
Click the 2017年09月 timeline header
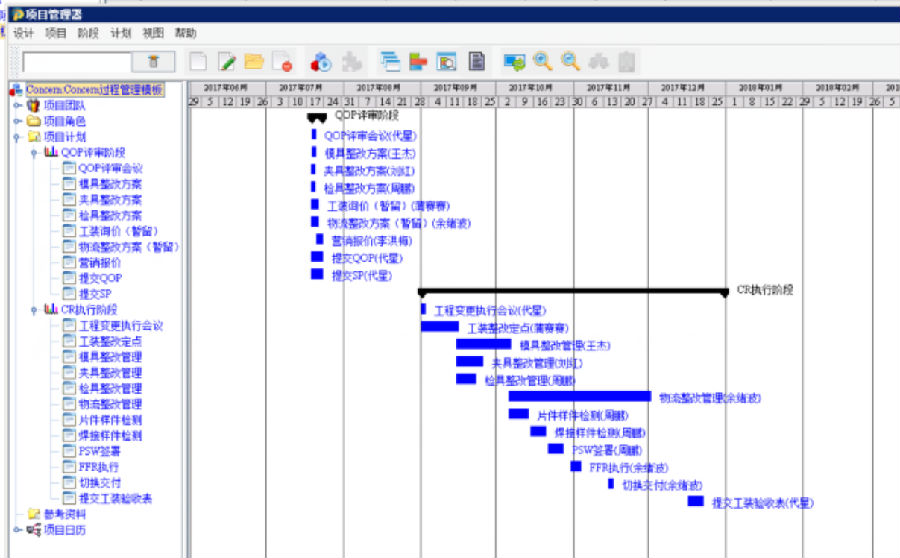[x=457, y=88]
